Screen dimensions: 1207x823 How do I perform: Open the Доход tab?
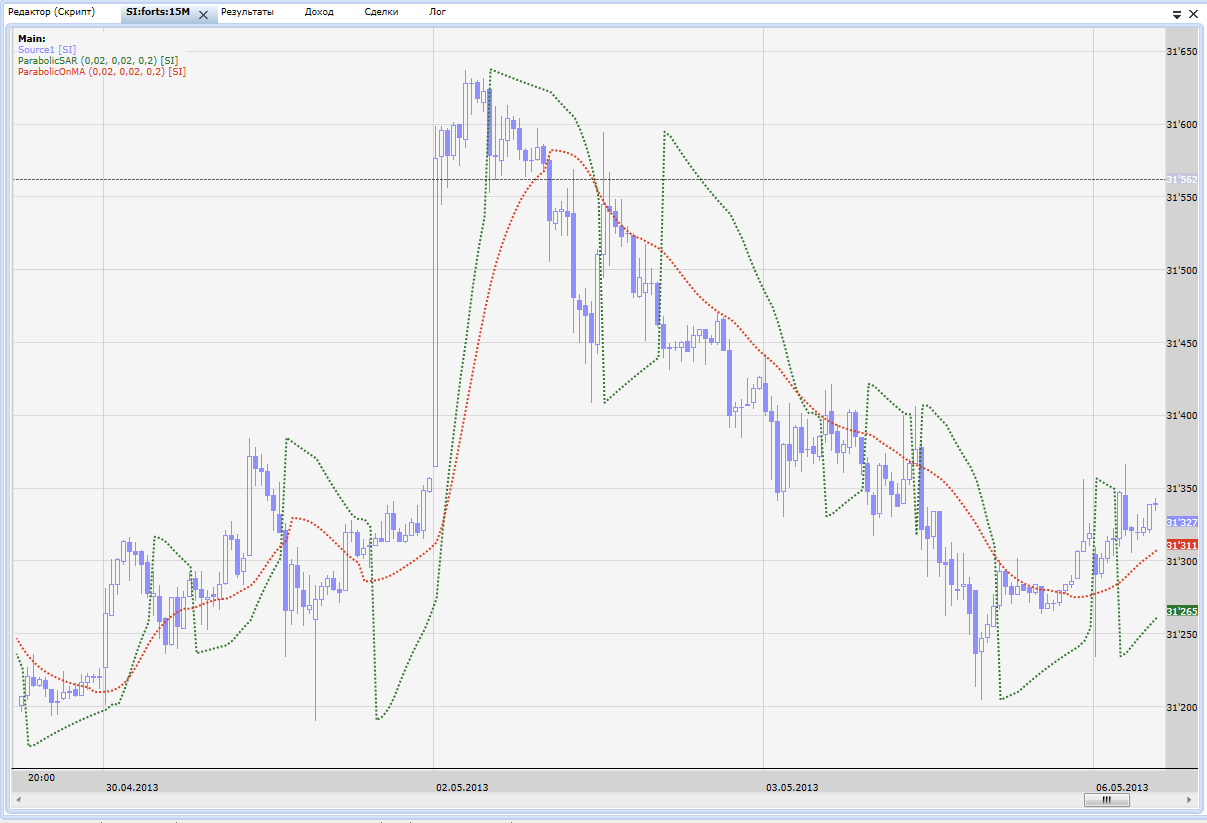[x=319, y=12]
